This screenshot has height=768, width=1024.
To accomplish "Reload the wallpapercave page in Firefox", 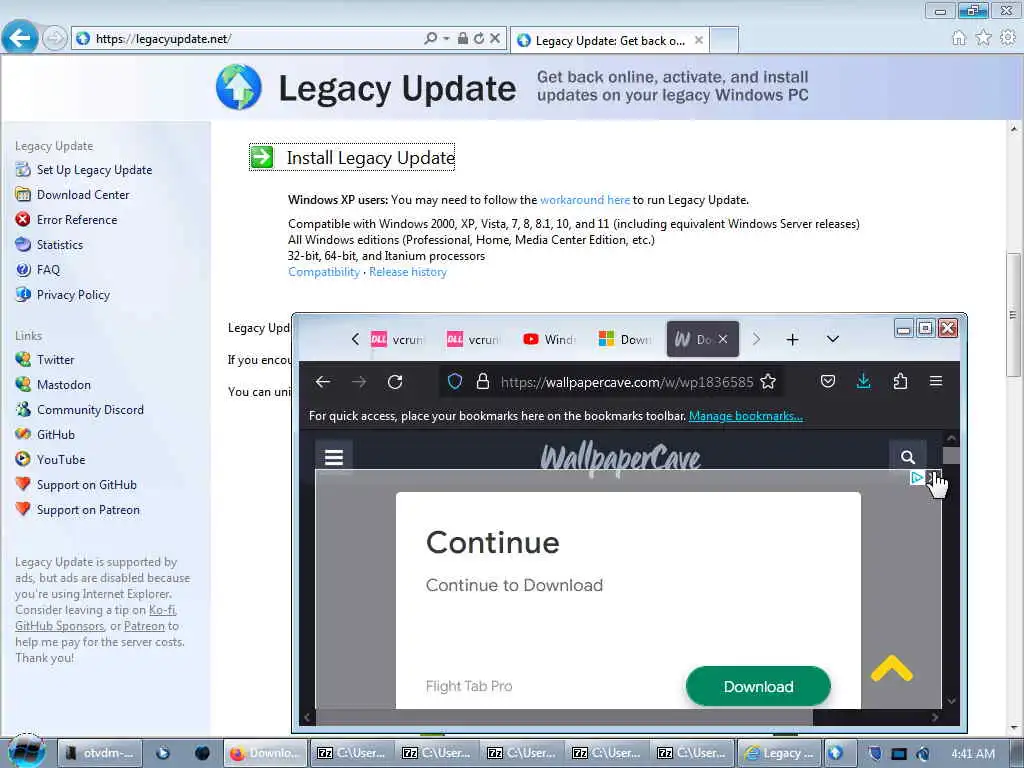I will [394, 381].
